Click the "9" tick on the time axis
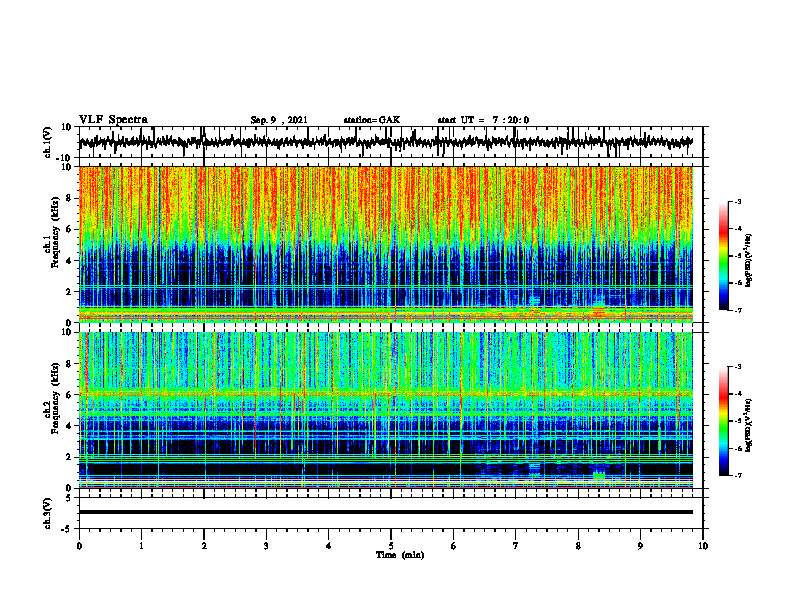792x612 pixels. 640,546
